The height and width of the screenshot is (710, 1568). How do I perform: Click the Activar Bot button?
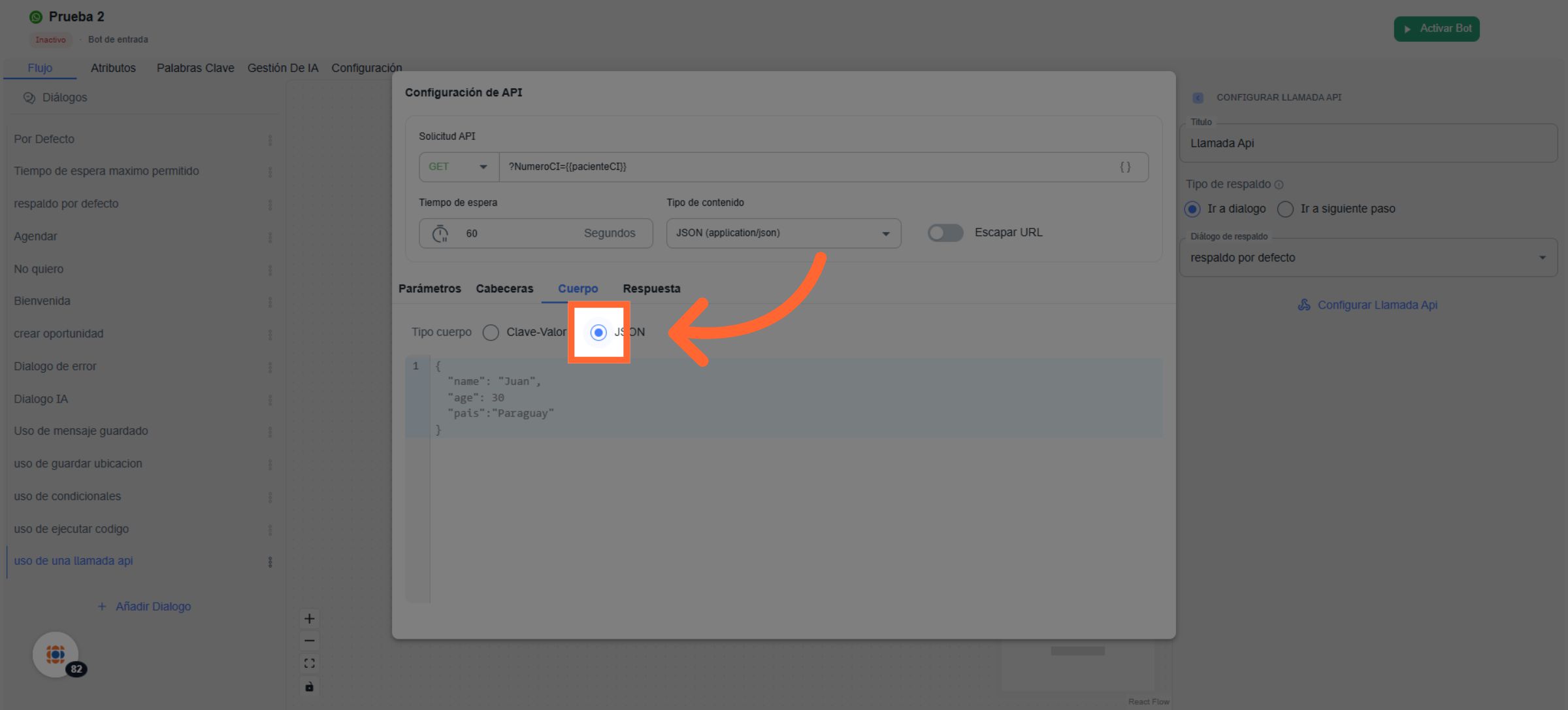(x=1436, y=29)
